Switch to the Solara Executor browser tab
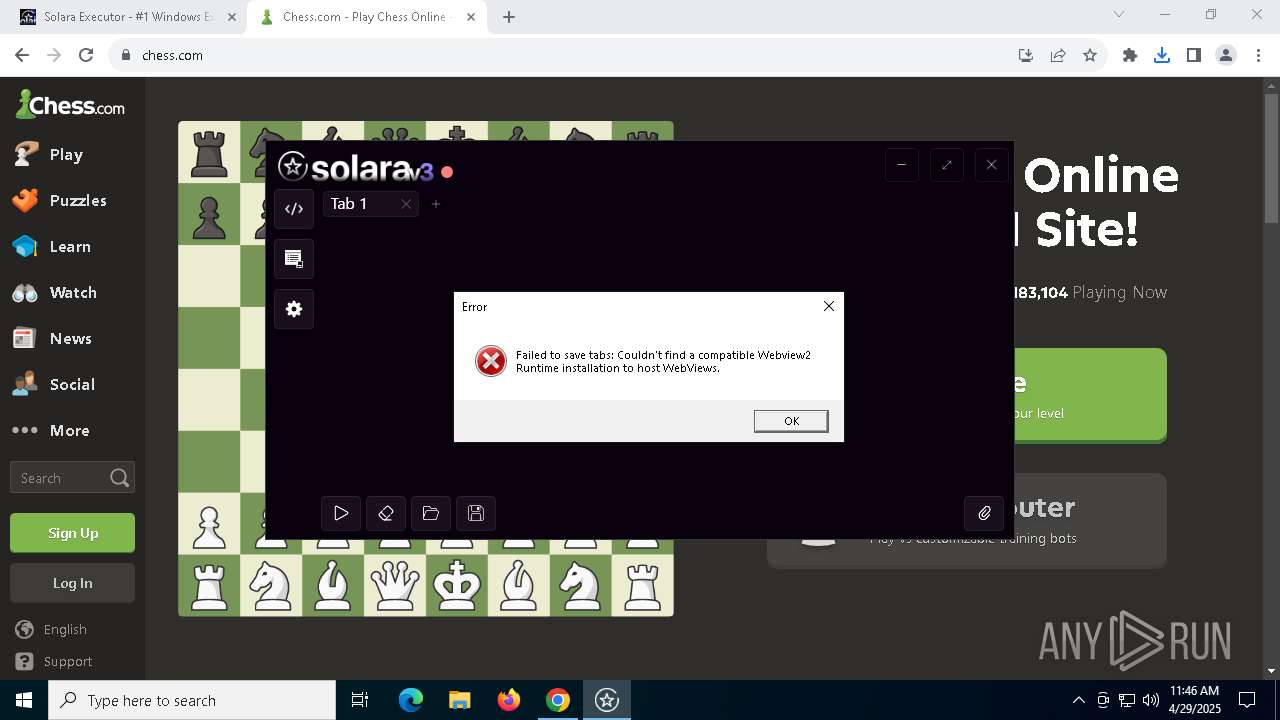This screenshot has height=720, width=1280. coord(118,17)
